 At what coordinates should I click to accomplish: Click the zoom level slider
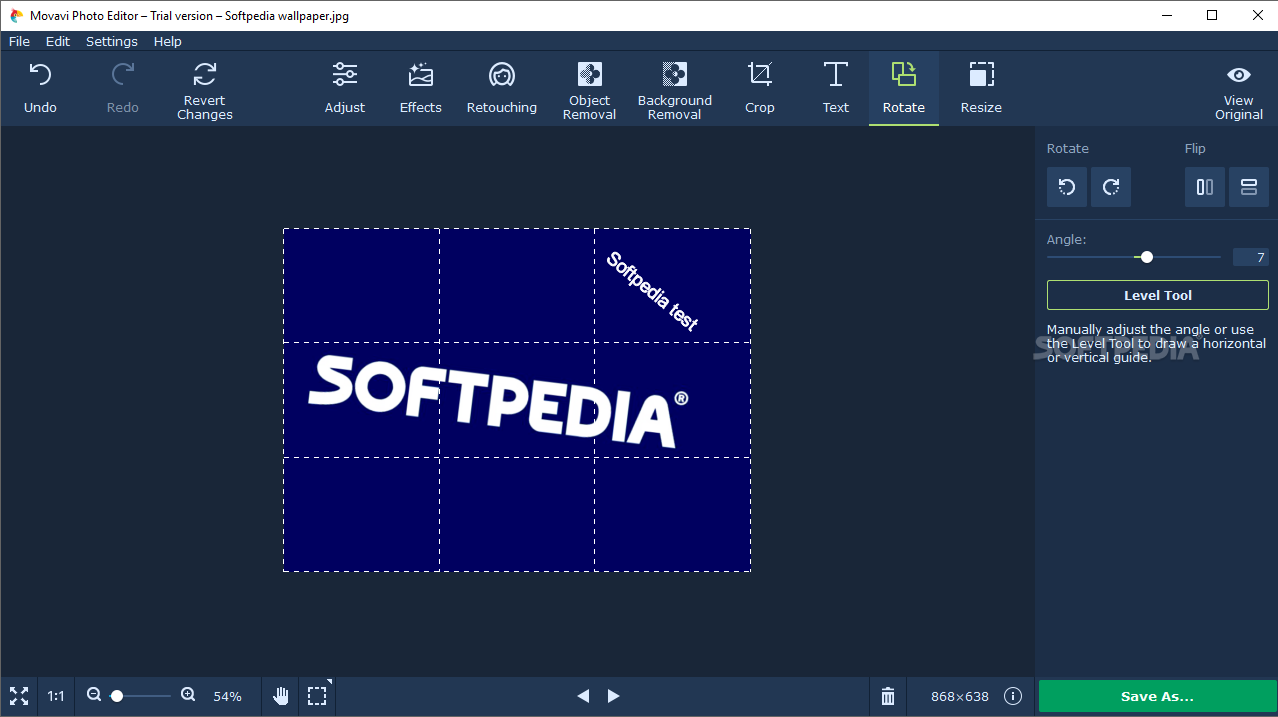point(140,695)
